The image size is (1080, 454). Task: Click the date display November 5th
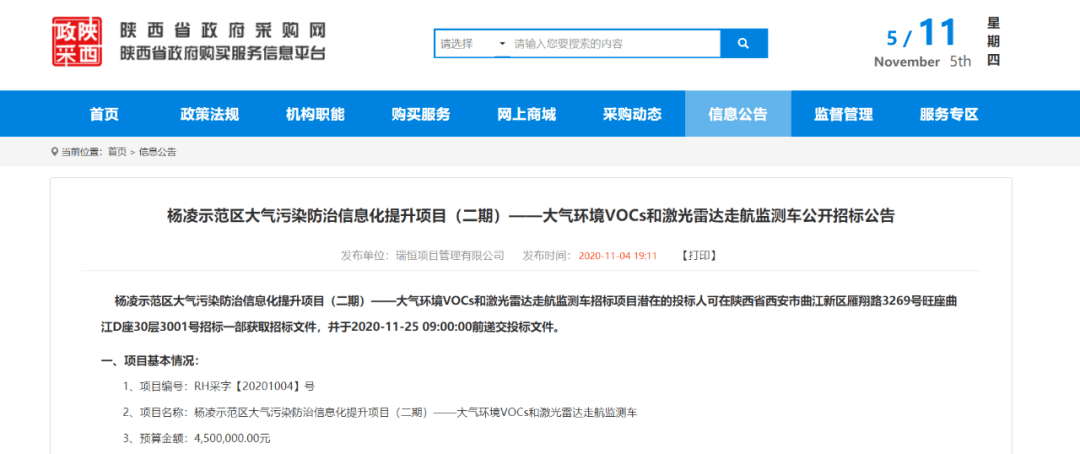pos(922,61)
